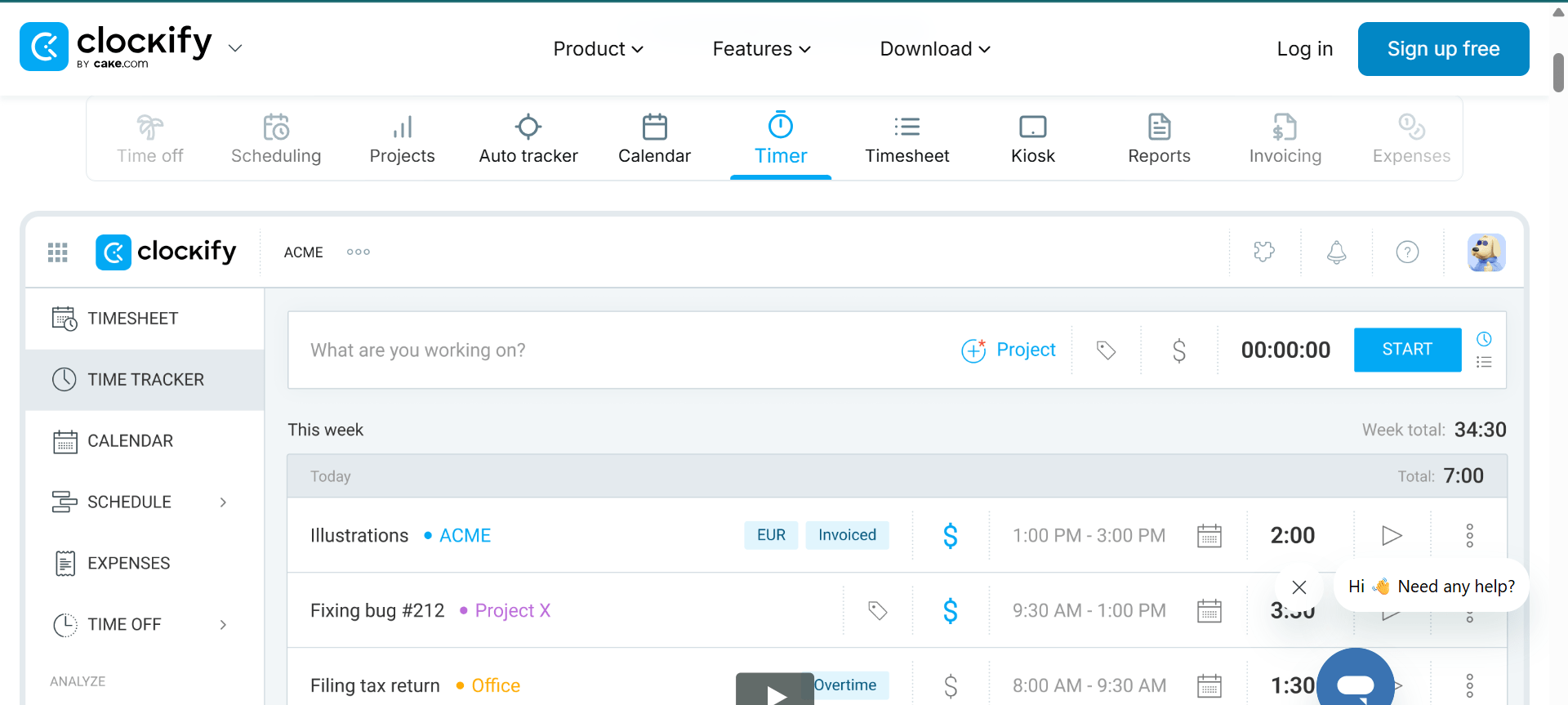Open the app grid menu icon

(x=58, y=252)
